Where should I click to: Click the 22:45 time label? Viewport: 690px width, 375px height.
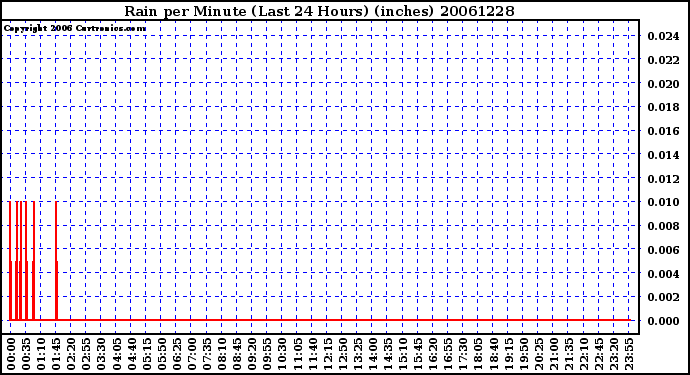coord(598,354)
